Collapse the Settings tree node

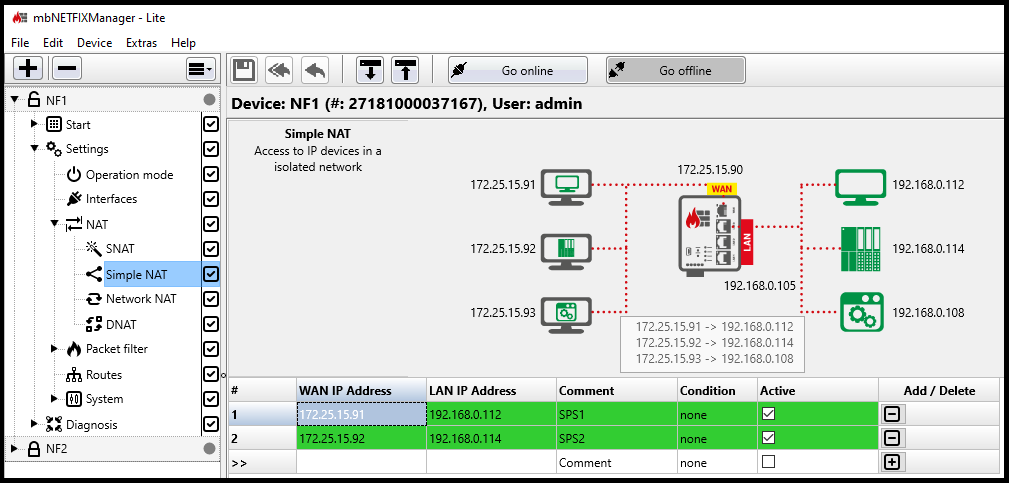click(x=35, y=149)
